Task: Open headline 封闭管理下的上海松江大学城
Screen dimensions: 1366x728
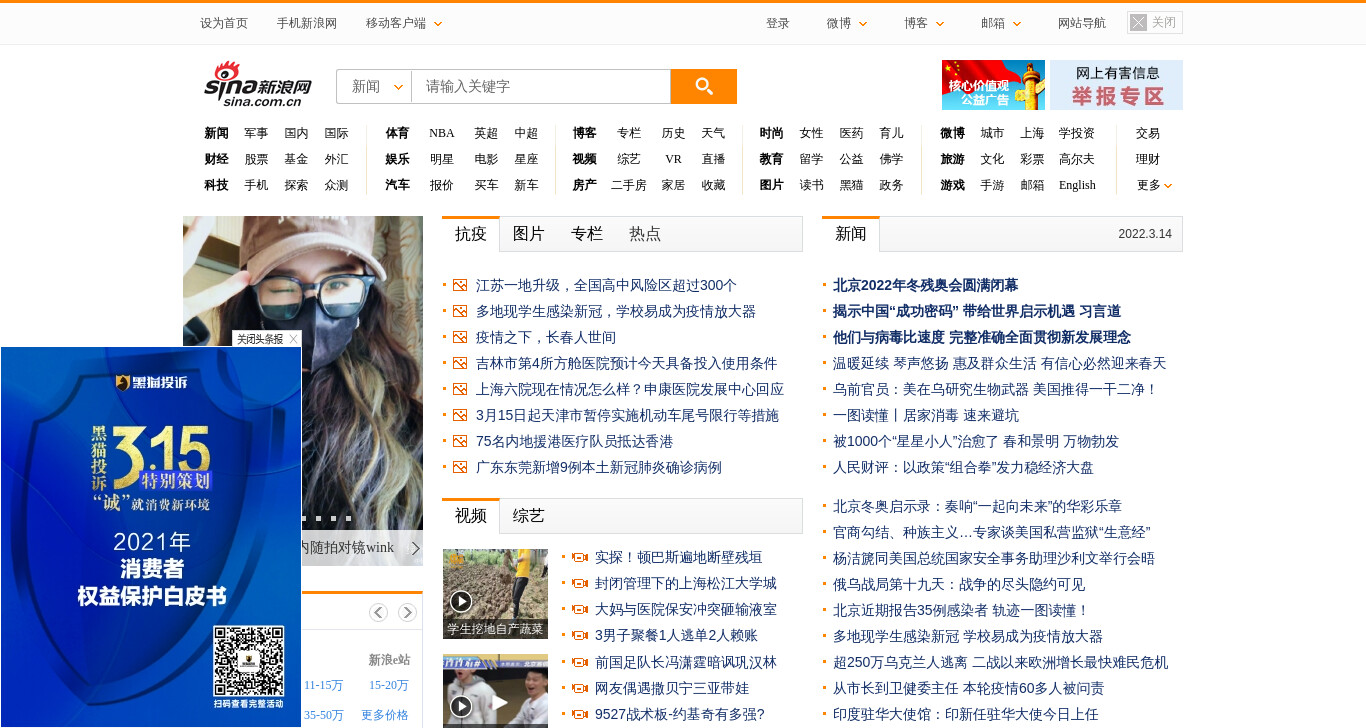Action: [x=685, y=583]
